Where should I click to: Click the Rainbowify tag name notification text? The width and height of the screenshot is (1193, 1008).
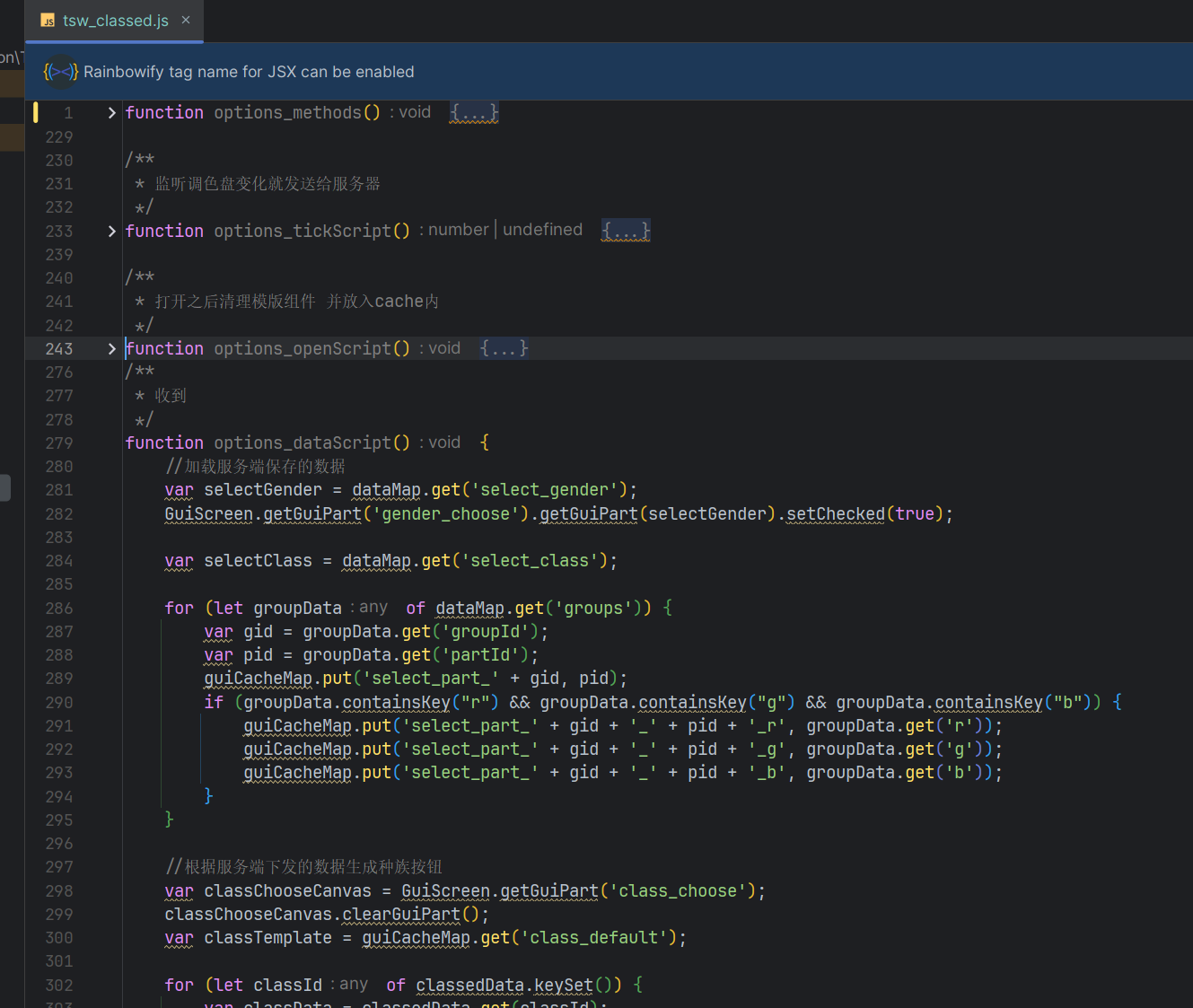tap(249, 72)
